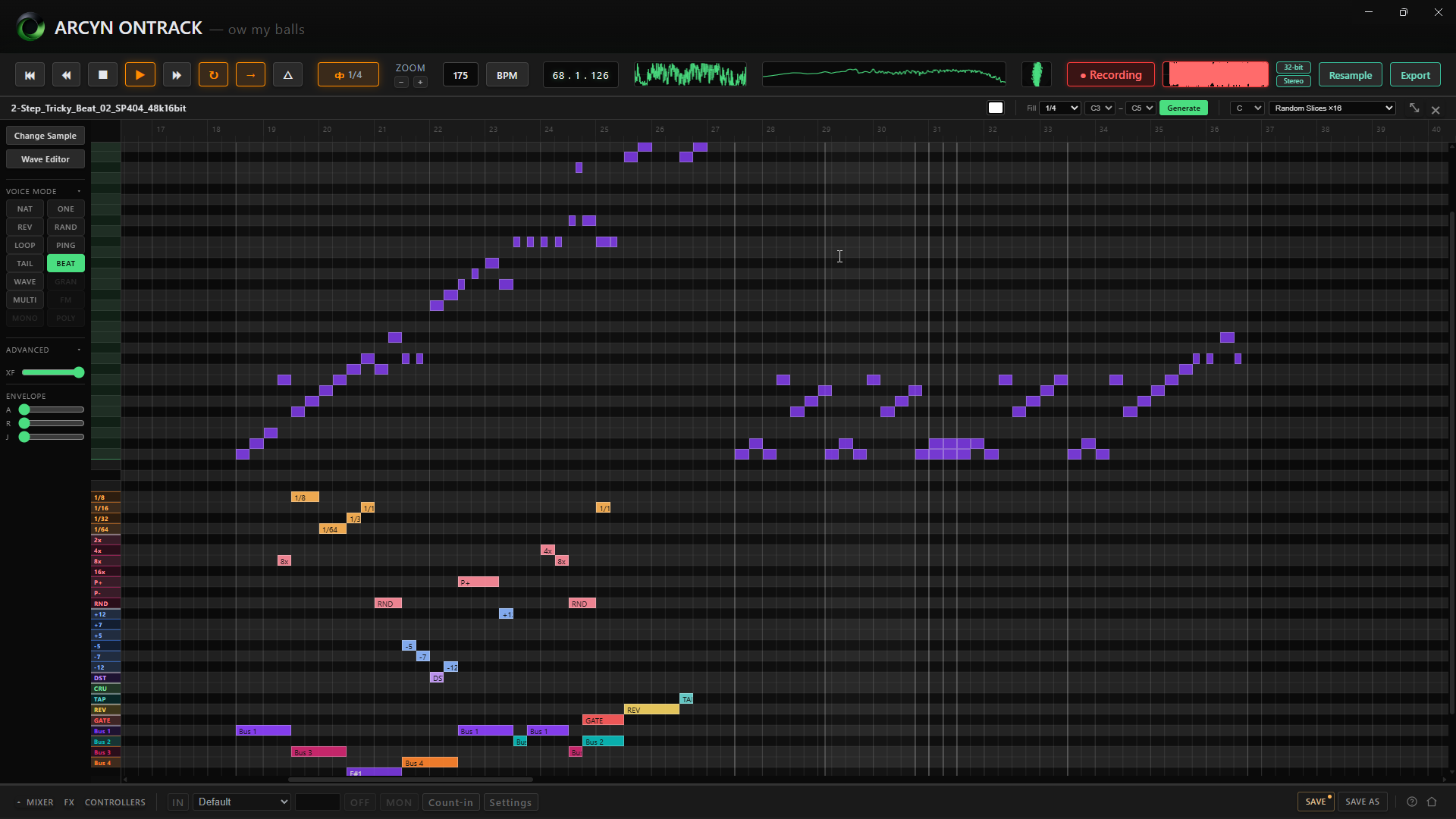
Task: Toggle the follow-arrow playback icon
Action: pos(250,75)
